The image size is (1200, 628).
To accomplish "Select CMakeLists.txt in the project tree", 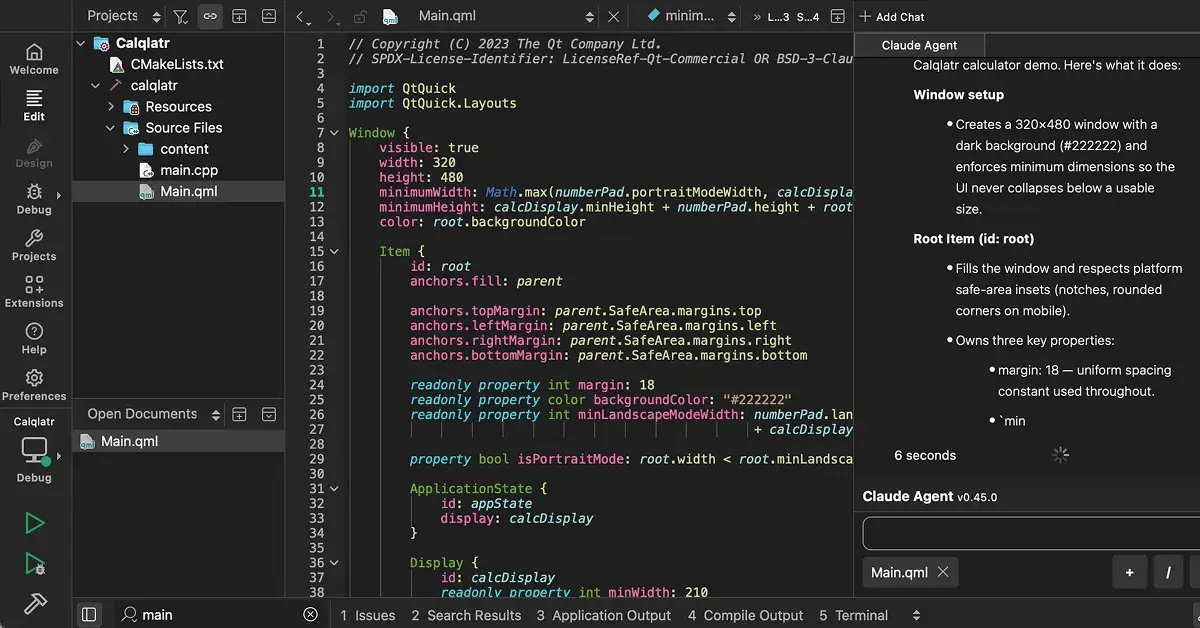I will pyautogui.click(x=178, y=64).
